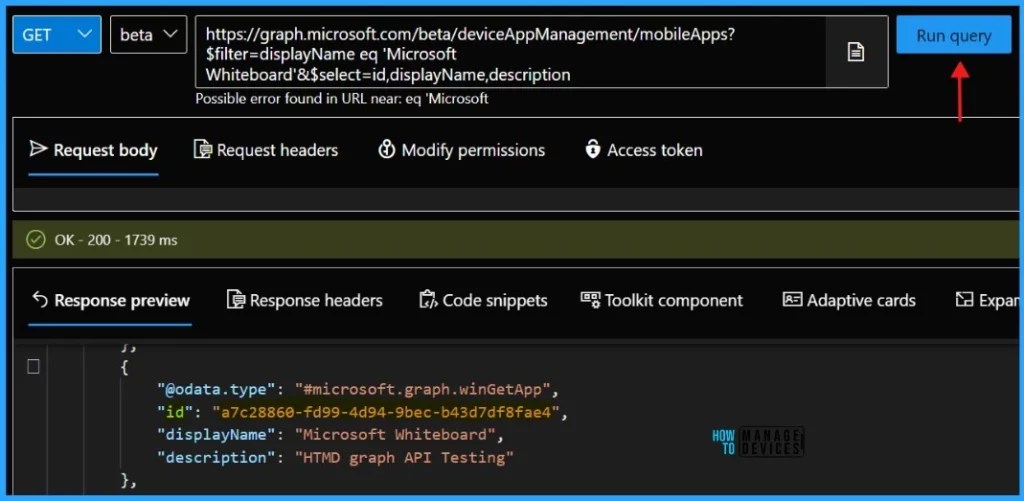Click the Run query button

point(953,35)
